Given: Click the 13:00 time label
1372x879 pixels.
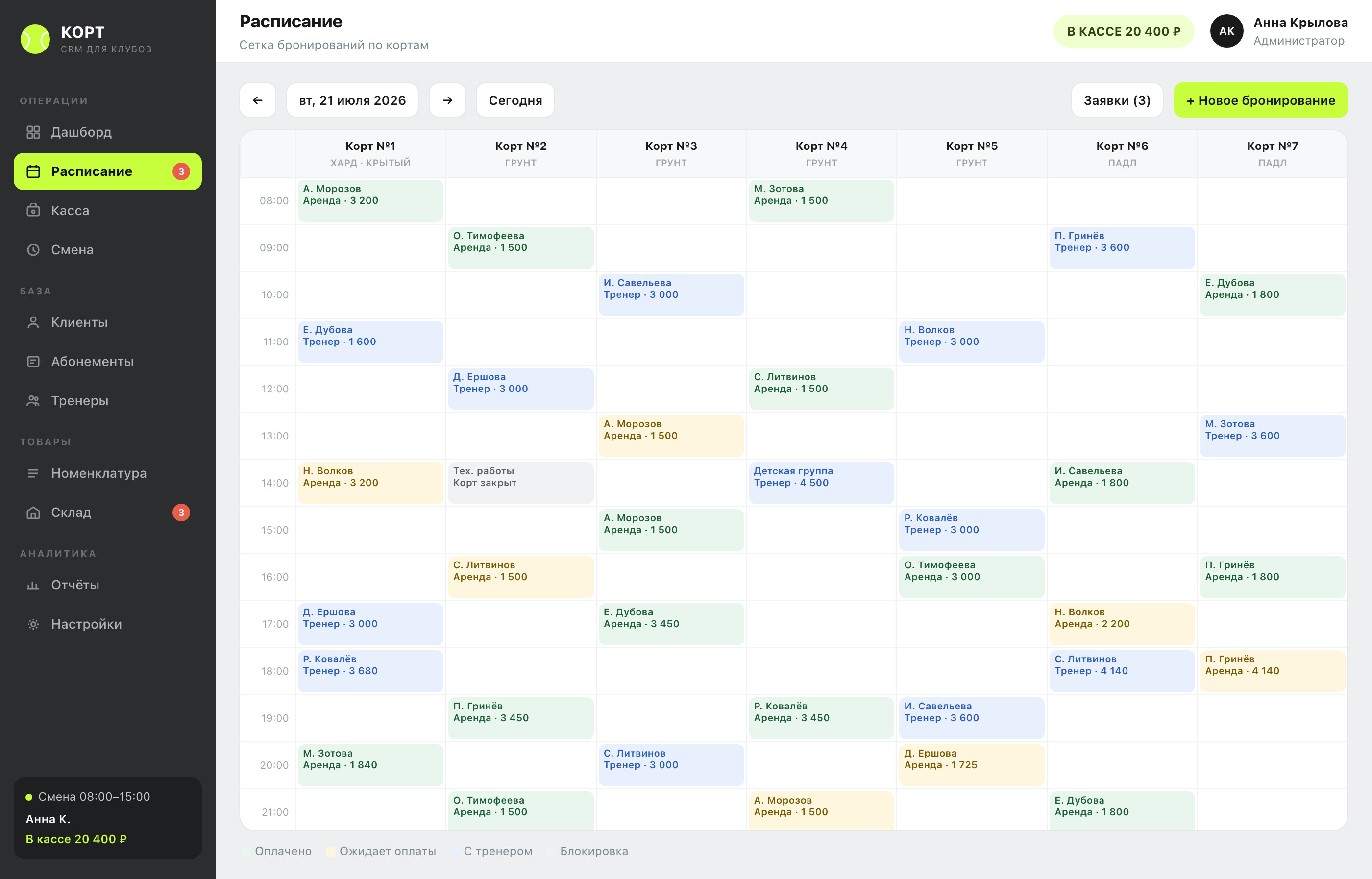Looking at the screenshot, I should pos(275,436).
